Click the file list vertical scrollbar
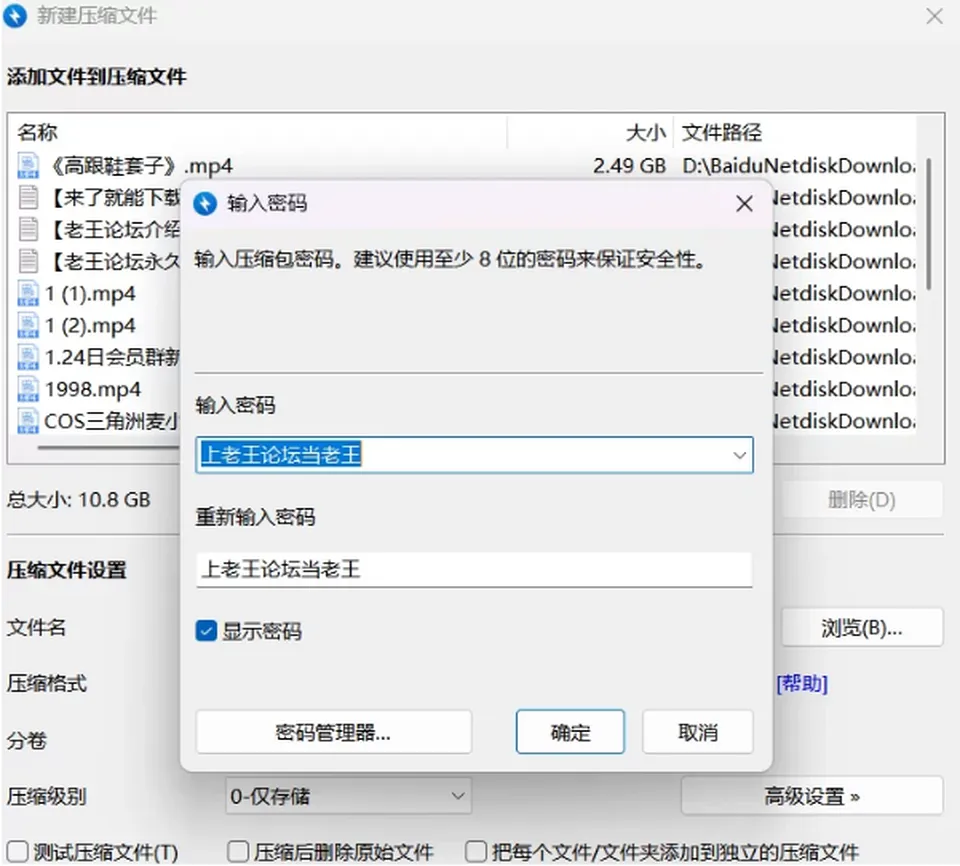The width and height of the screenshot is (960, 866). click(x=929, y=224)
